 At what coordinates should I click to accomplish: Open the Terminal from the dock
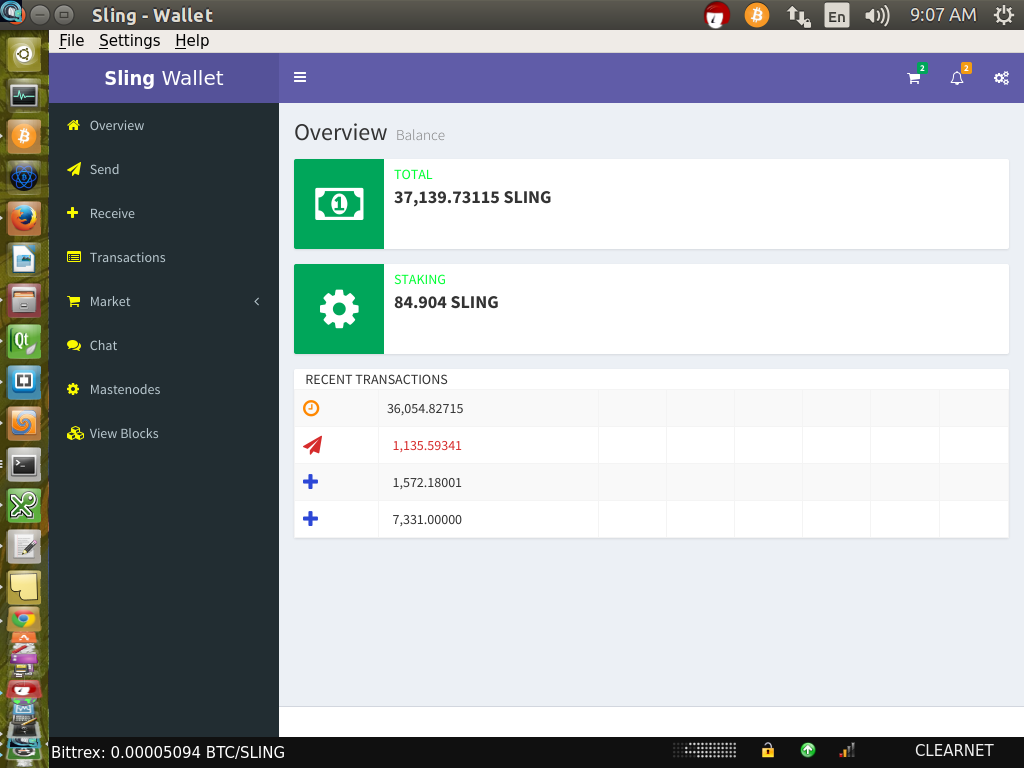click(24, 464)
